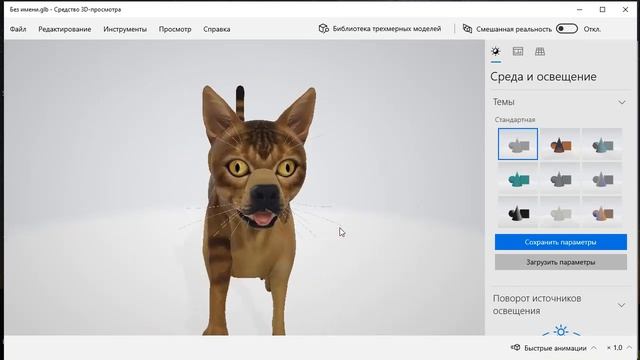Switch to the grid and views tab icon
Image resolution: width=640 pixels, height=360 pixels.
540,51
